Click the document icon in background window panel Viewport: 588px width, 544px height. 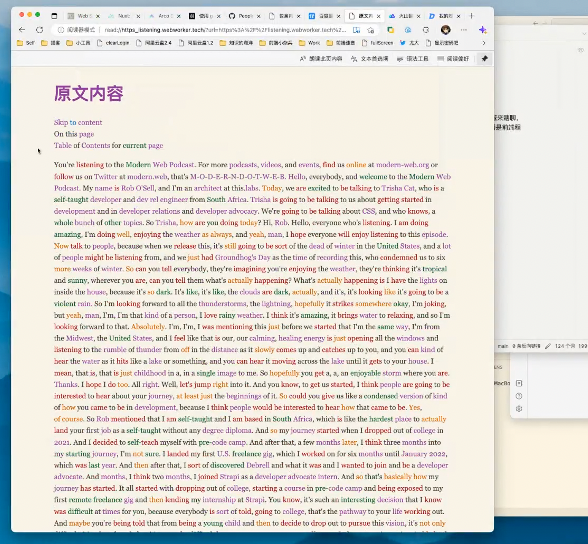519,383
